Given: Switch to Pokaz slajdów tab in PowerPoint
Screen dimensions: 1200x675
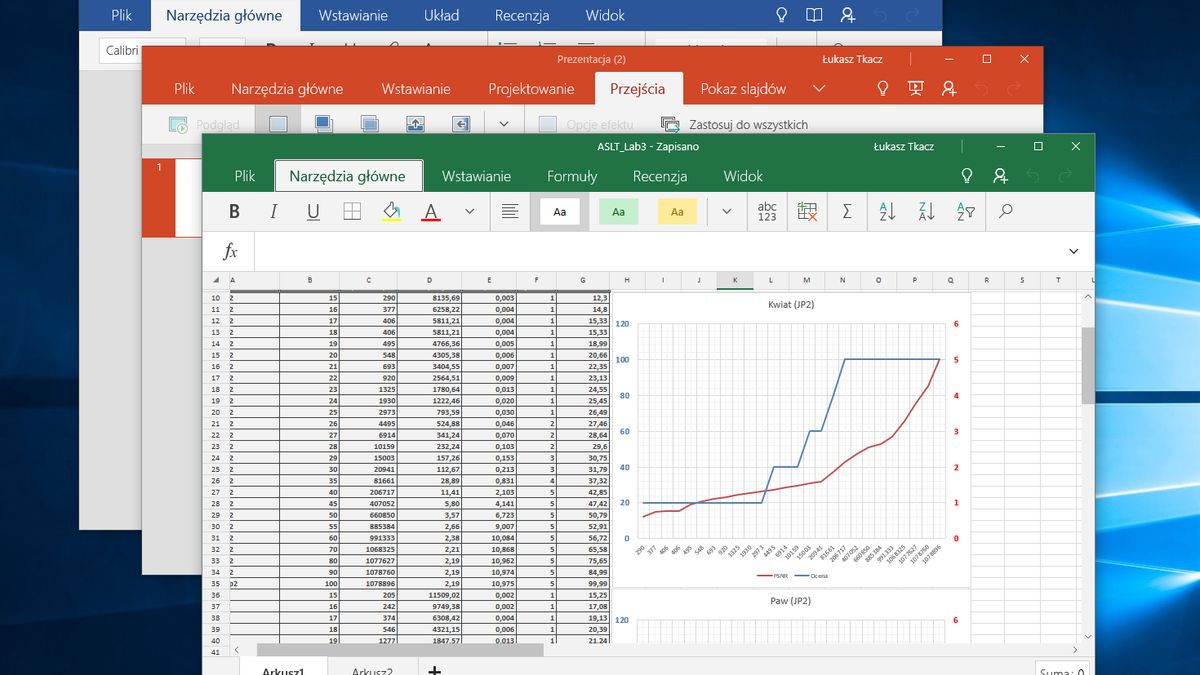Looking at the screenshot, I should (x=743, y=88).
